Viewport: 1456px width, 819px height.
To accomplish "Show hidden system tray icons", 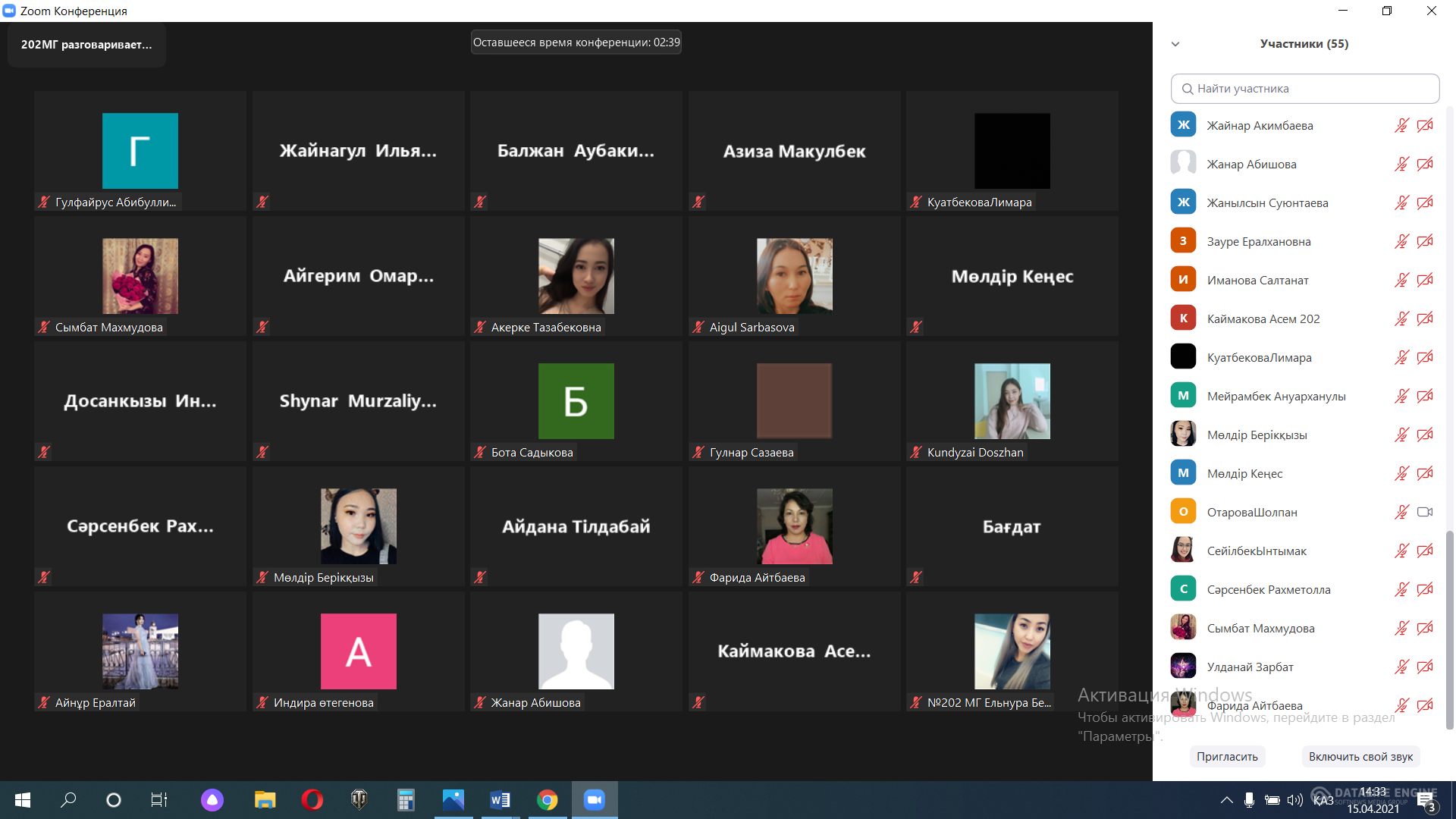I will [1226, 799].
